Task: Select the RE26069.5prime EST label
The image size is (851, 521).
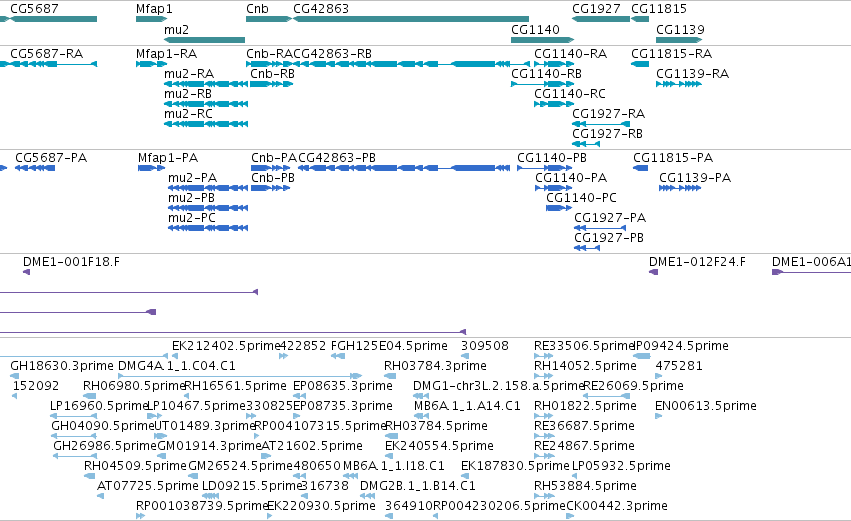Action: click(633, 386)
